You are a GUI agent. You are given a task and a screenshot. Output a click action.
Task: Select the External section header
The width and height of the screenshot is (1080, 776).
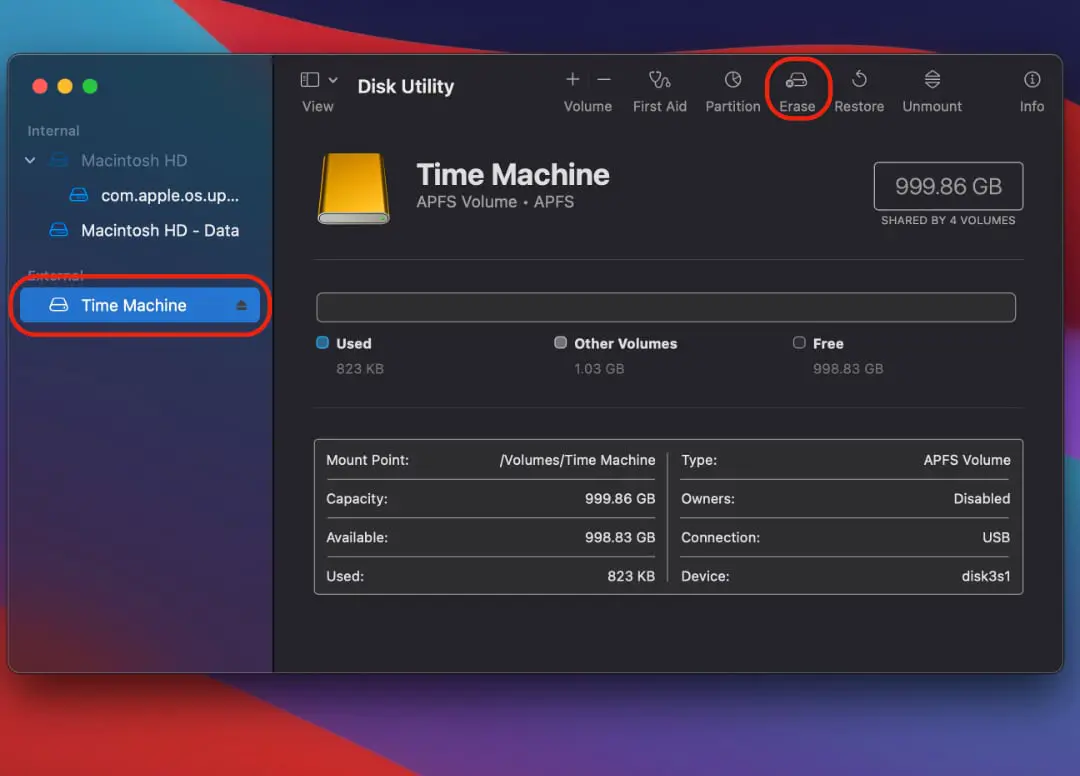pyautogui.click(x=55, y=275)
